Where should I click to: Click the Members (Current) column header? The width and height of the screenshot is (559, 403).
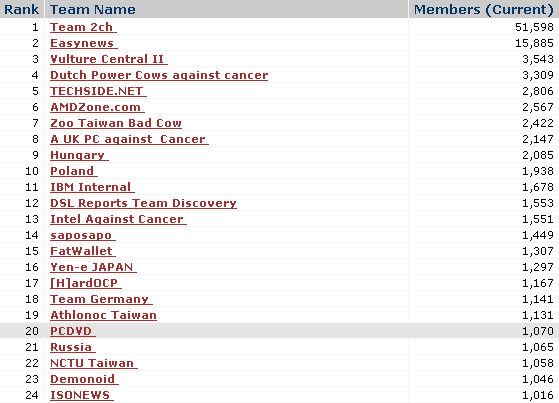point(484,9)
